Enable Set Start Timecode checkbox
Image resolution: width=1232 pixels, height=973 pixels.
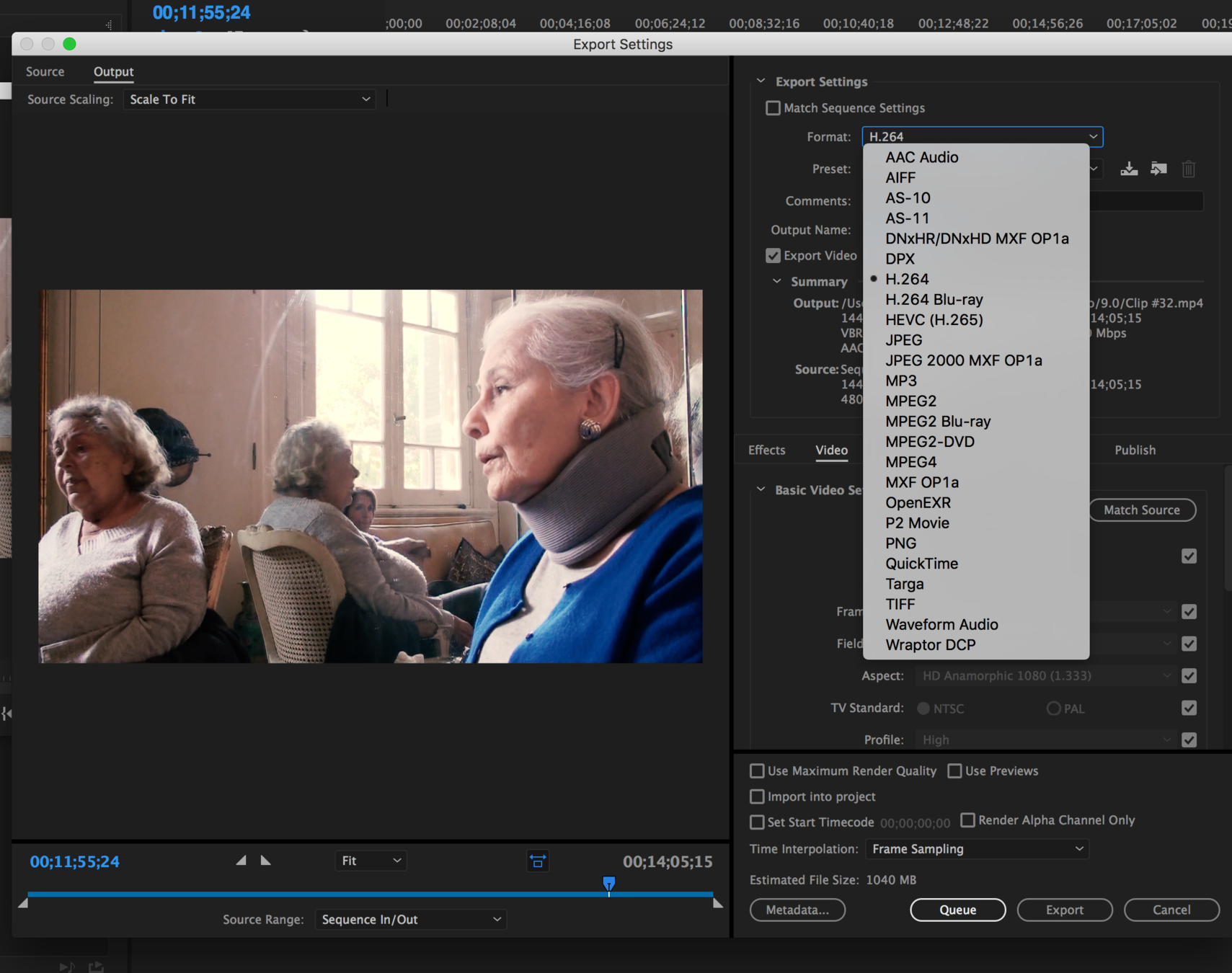(757, 822)
